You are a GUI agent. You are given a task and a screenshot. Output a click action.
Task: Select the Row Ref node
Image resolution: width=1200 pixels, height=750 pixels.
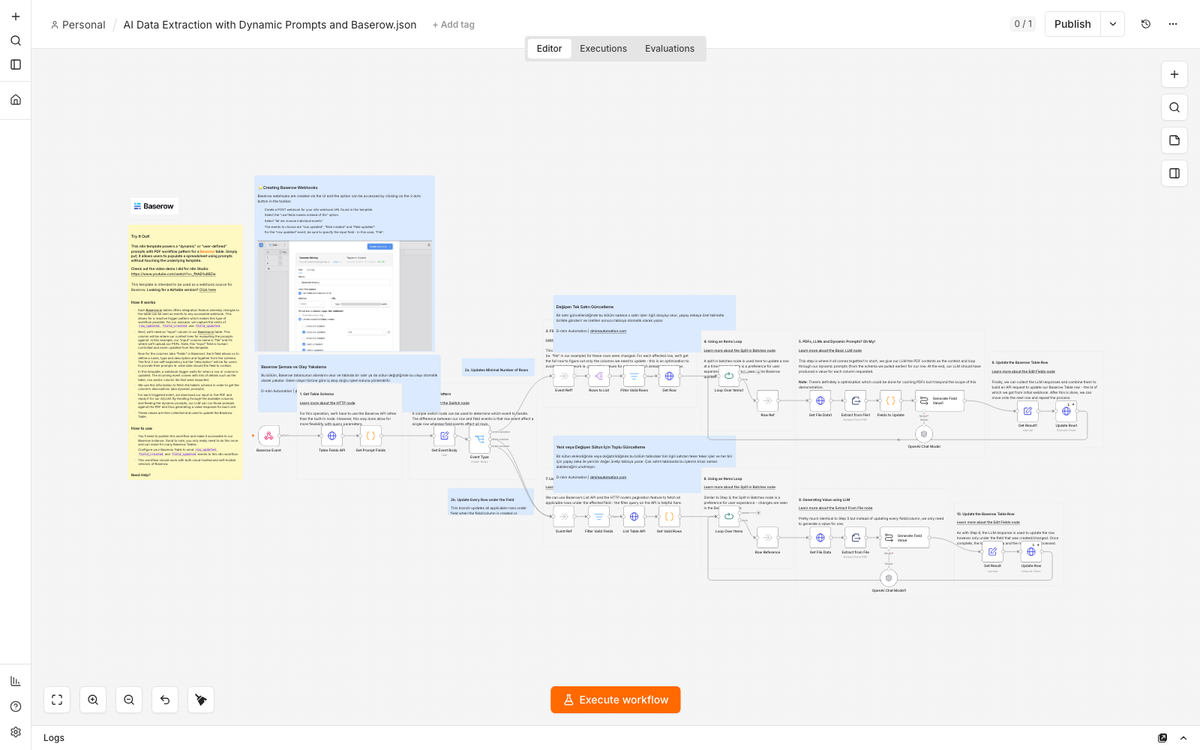pos(767,400)
